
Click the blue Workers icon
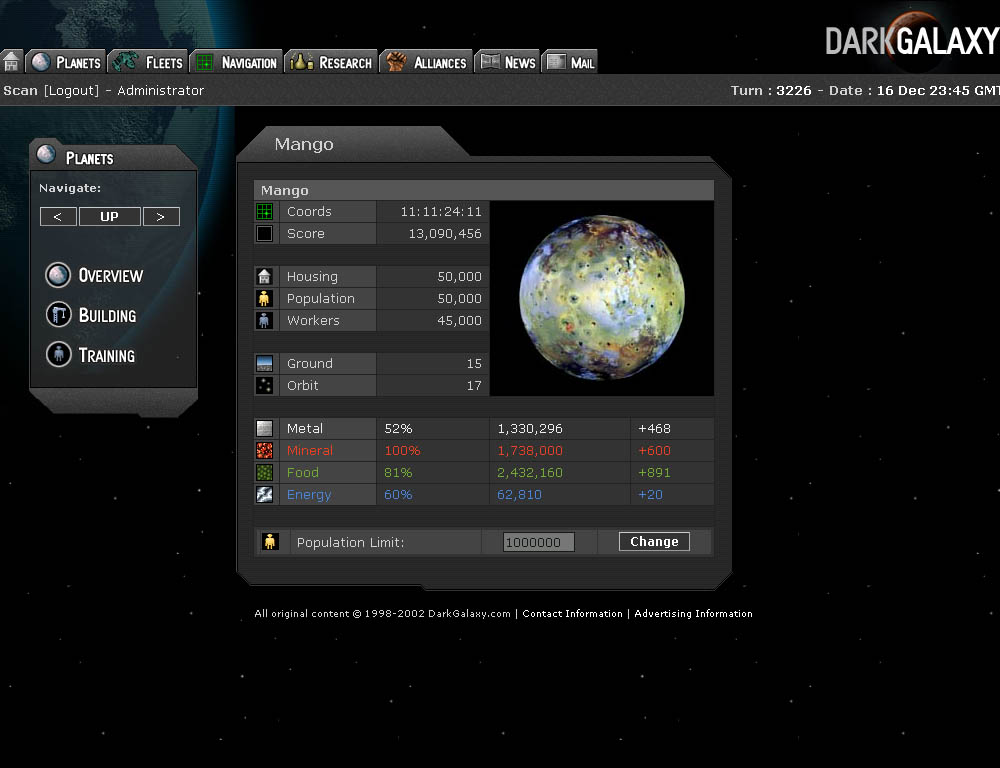pos(264,320)
